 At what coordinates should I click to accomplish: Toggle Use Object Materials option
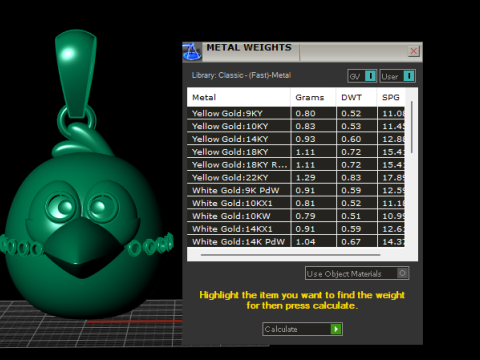coord(357,273)
